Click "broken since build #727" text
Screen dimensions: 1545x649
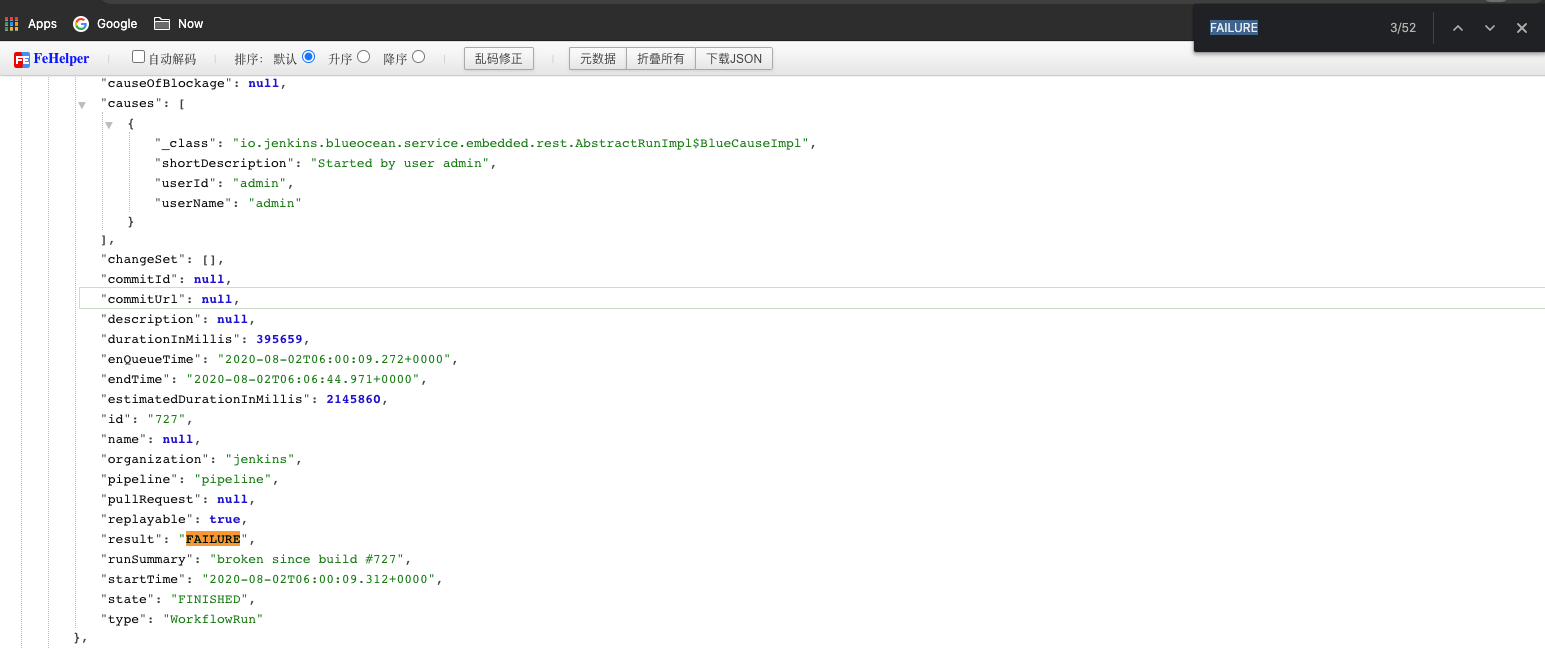[307, 559]
